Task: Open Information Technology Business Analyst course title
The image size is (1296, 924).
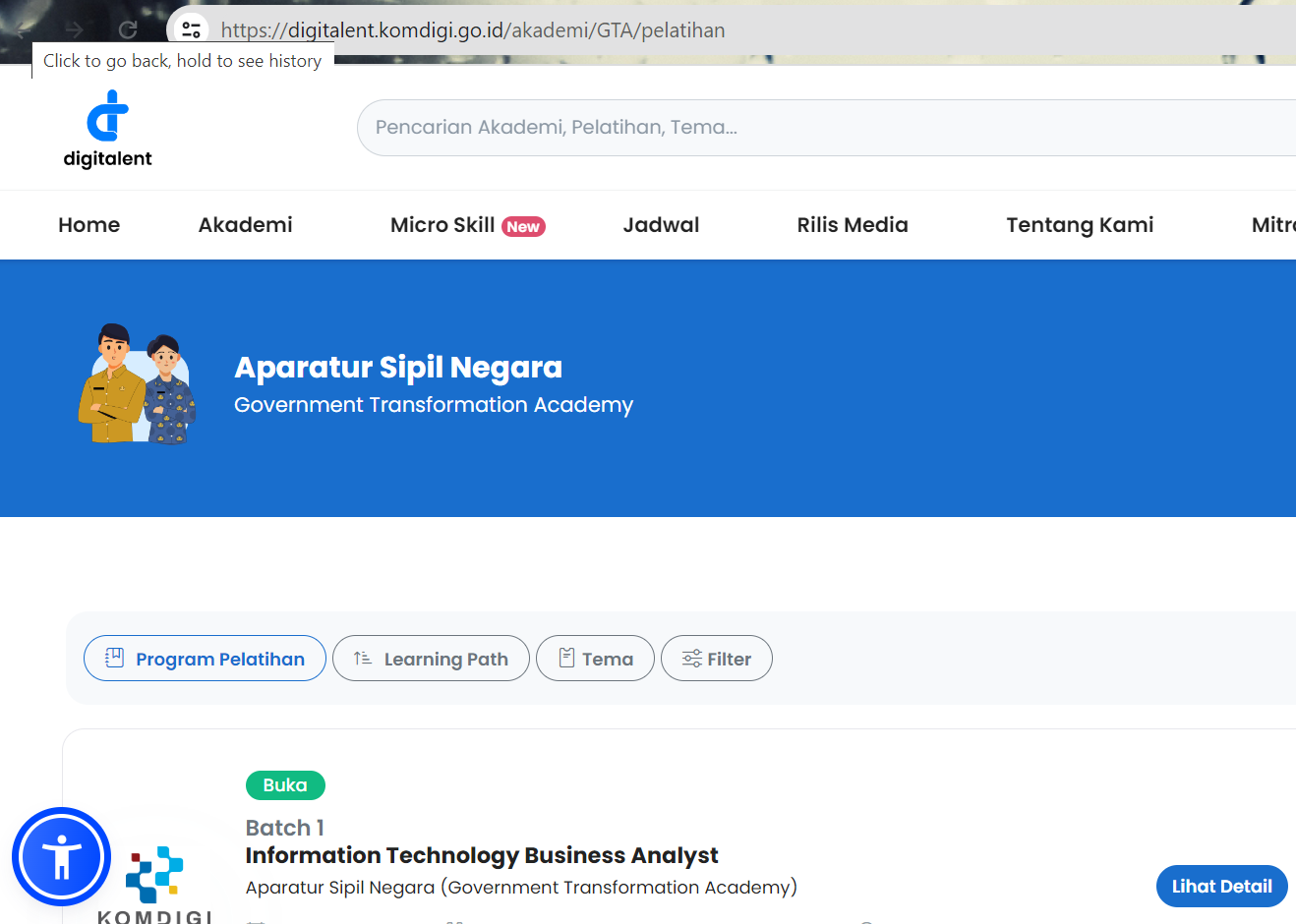Action: 481,855
